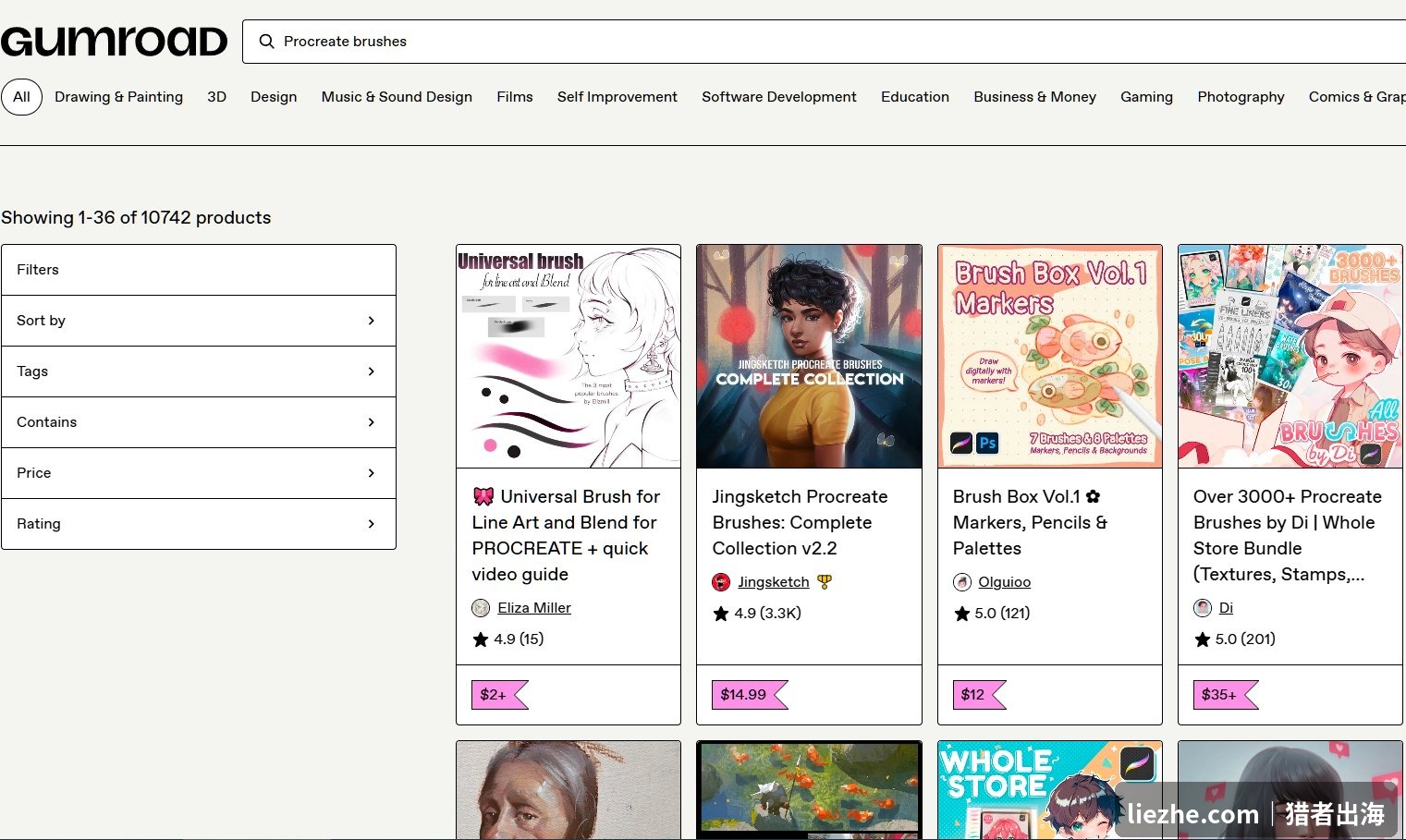Click the Filters panel header
Viewport: 1406px width, 840px height.
point(199,270)
